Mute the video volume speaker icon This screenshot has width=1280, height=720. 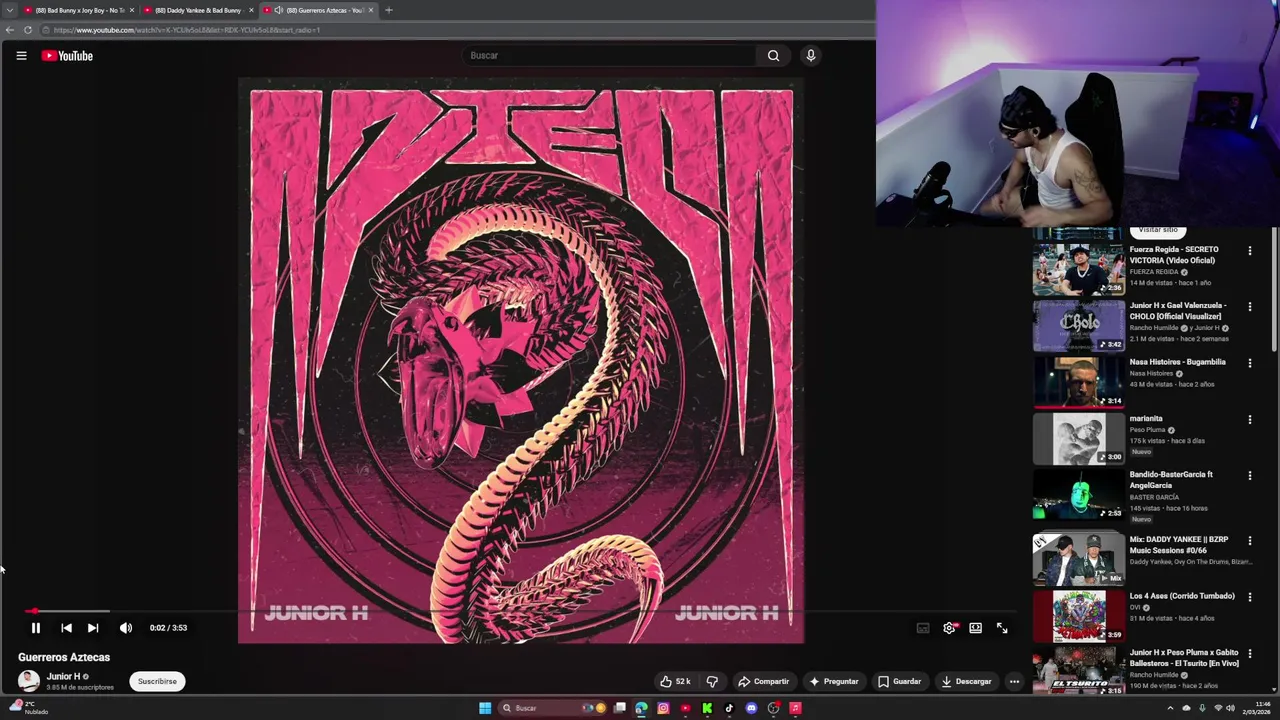125,628
